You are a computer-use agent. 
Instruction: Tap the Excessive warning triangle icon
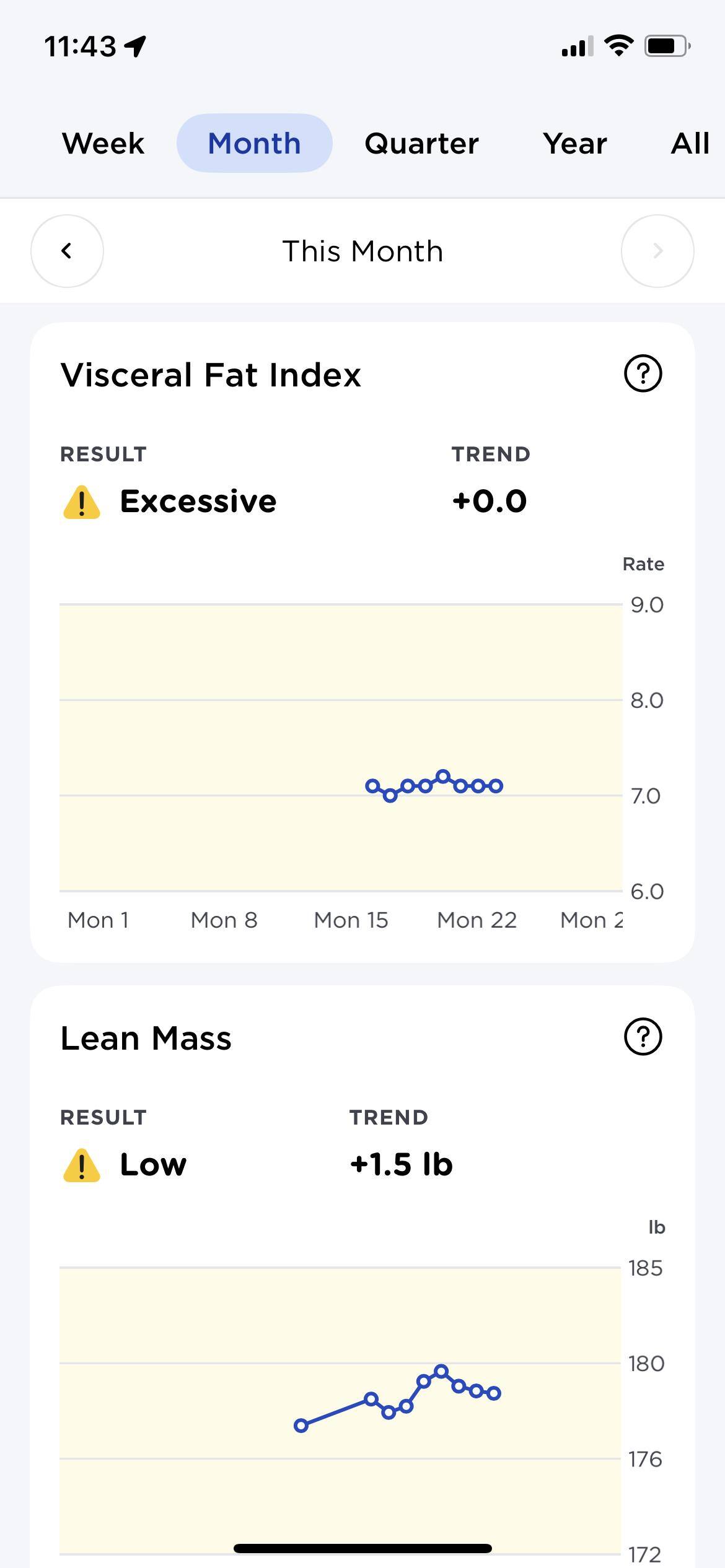click(x=82, y=502)
